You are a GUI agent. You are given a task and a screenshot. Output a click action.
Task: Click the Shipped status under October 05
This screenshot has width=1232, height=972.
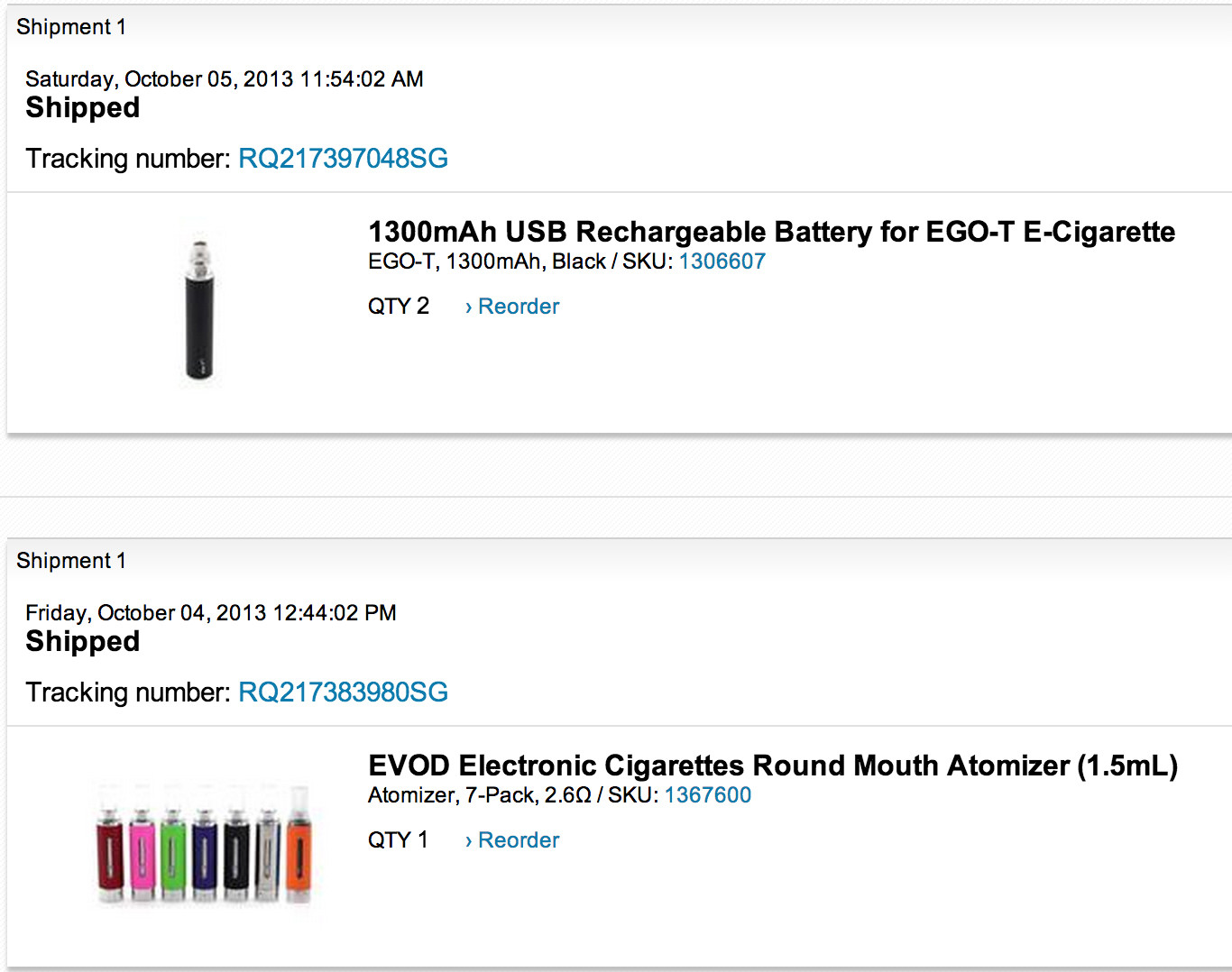coord(83,108)
